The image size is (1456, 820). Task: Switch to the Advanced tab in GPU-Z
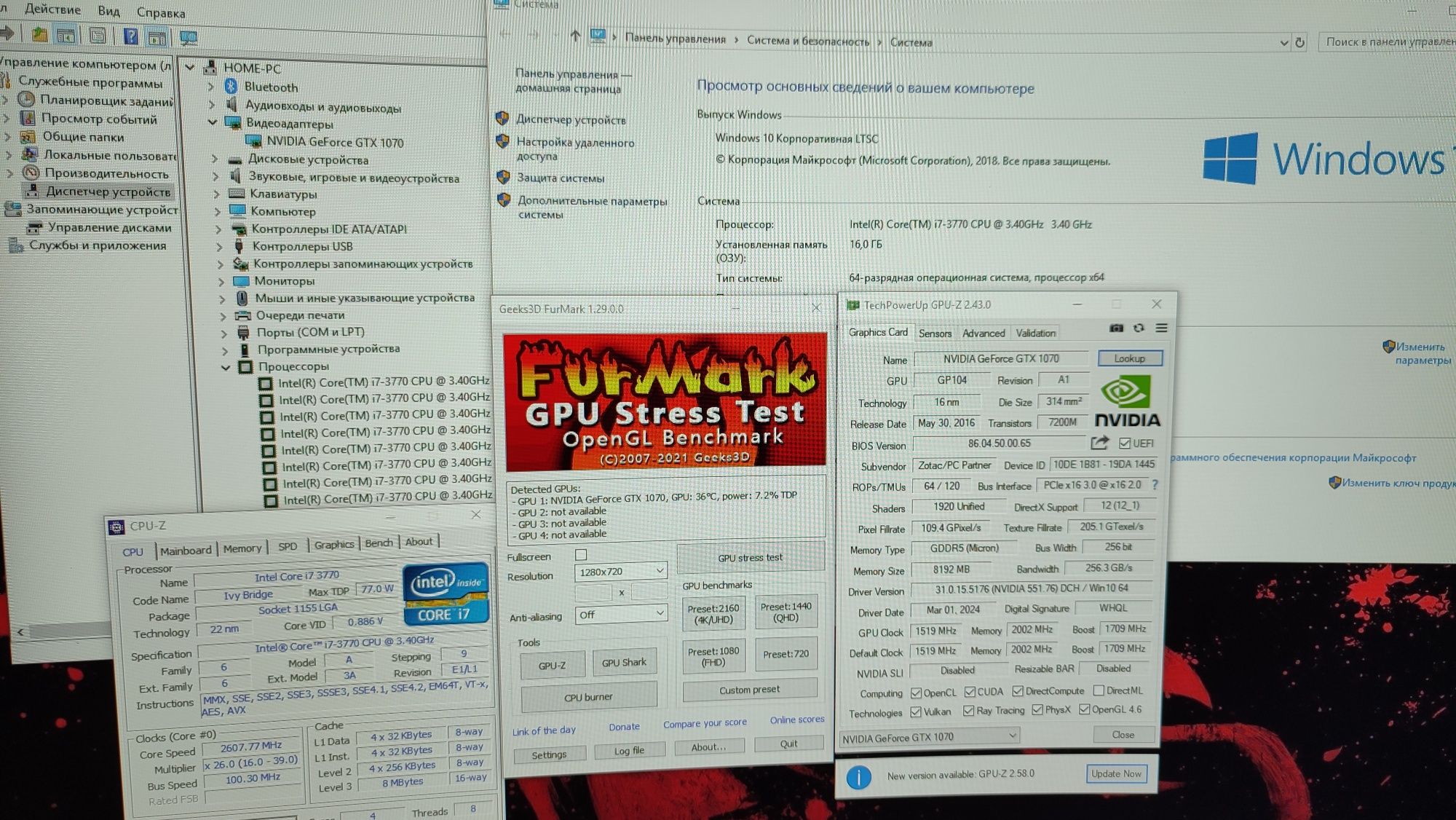(x=984, y=333)
